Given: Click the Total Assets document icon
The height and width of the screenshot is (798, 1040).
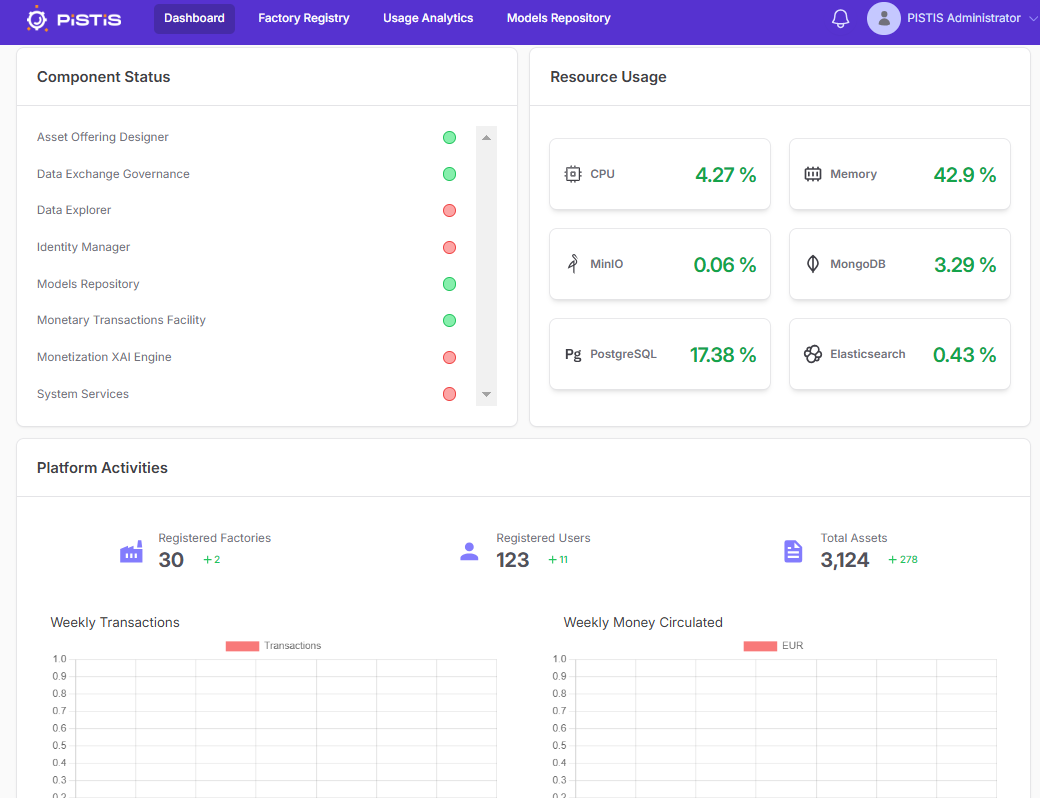Looking at the screenshot, I should (793, 551).
